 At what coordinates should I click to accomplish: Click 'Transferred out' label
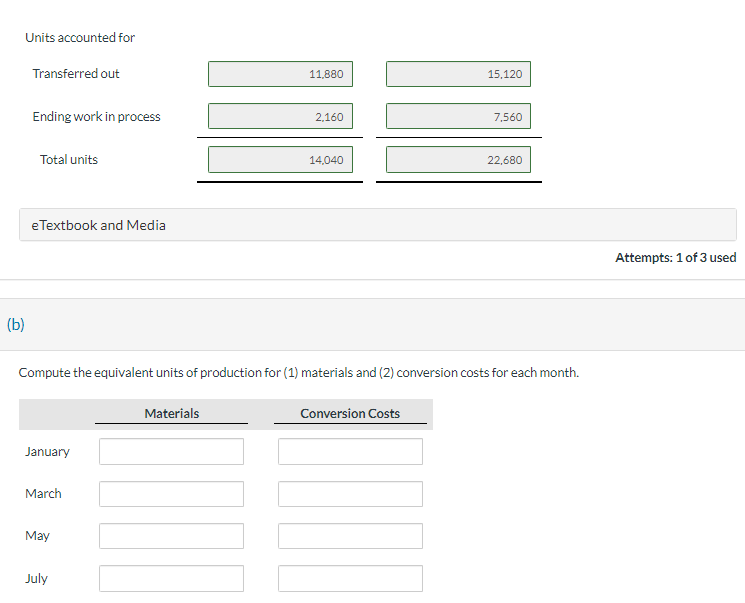click(x=76, y=74)
